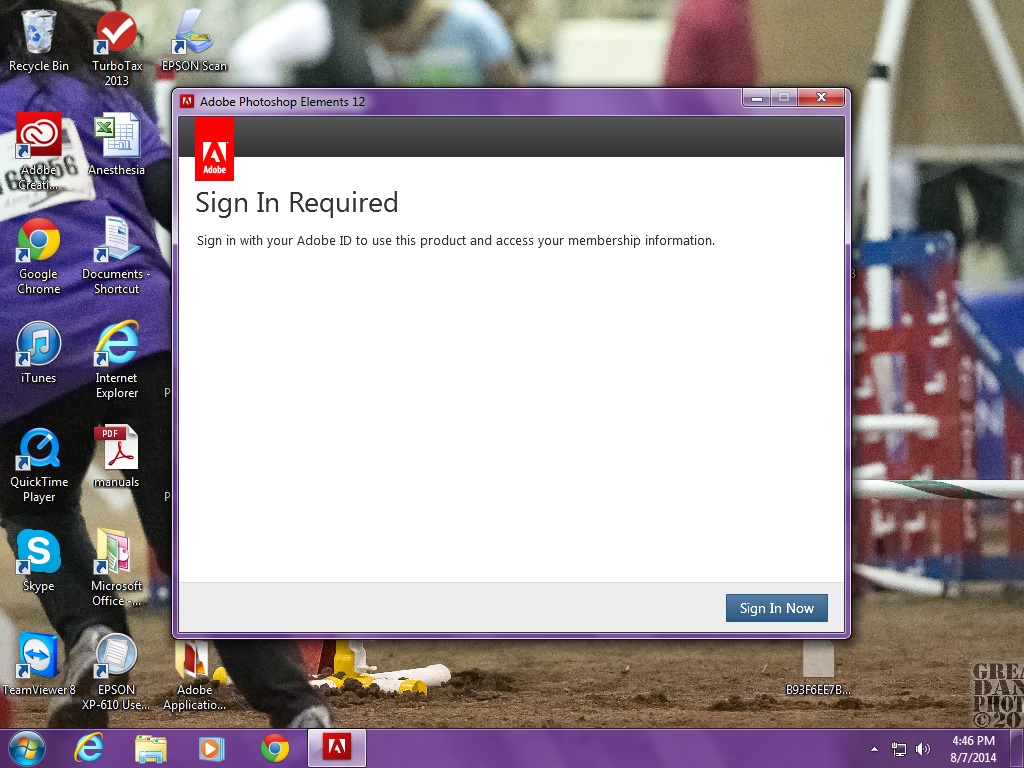Launch TeamViewer 8
Screen dimensions: 1024x768
(x=38, y=656)
